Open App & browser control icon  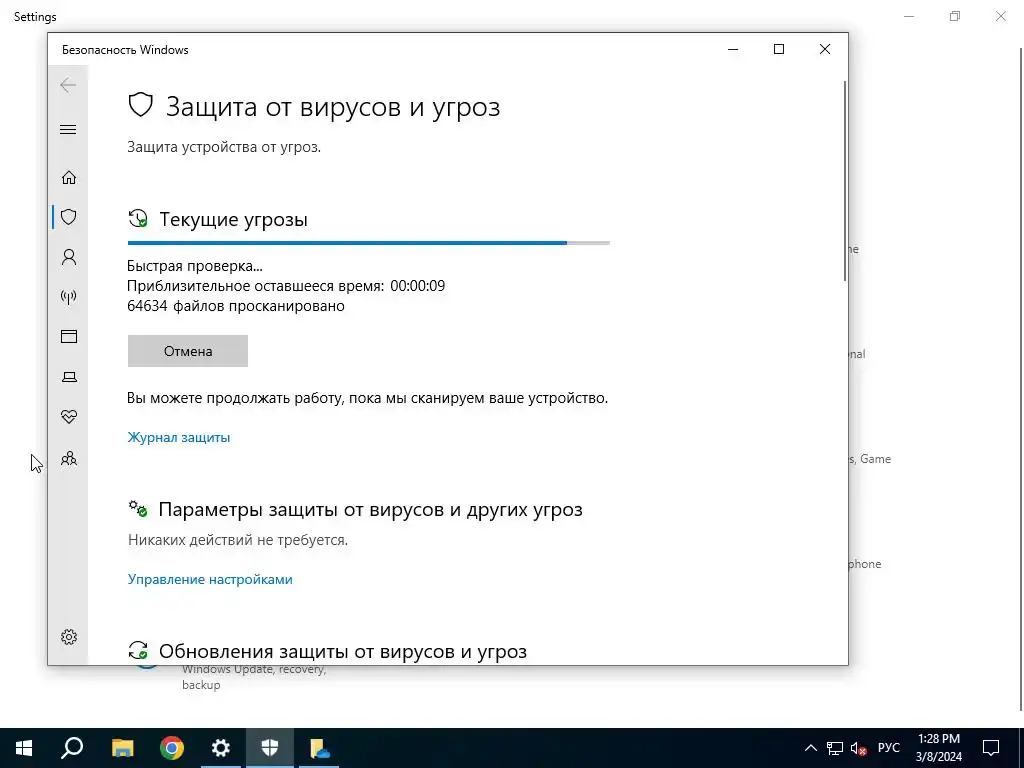[x=69, y=336]
